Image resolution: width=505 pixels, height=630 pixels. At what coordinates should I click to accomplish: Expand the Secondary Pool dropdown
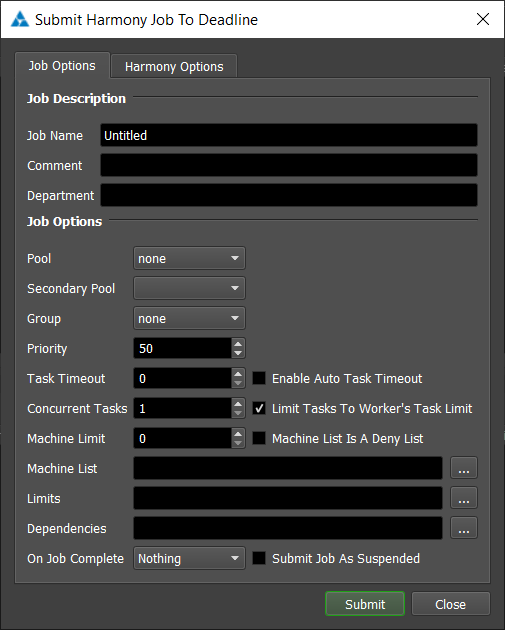[x=189, y=288]
